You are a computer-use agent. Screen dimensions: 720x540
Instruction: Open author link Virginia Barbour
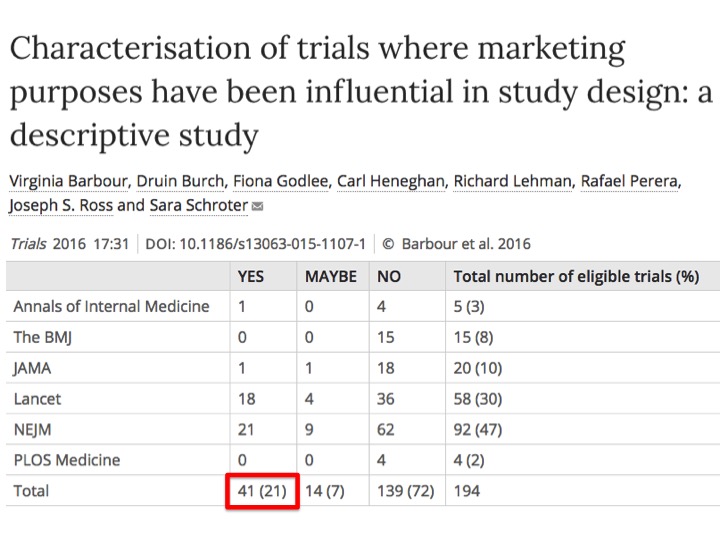click(x=68, y=181)
